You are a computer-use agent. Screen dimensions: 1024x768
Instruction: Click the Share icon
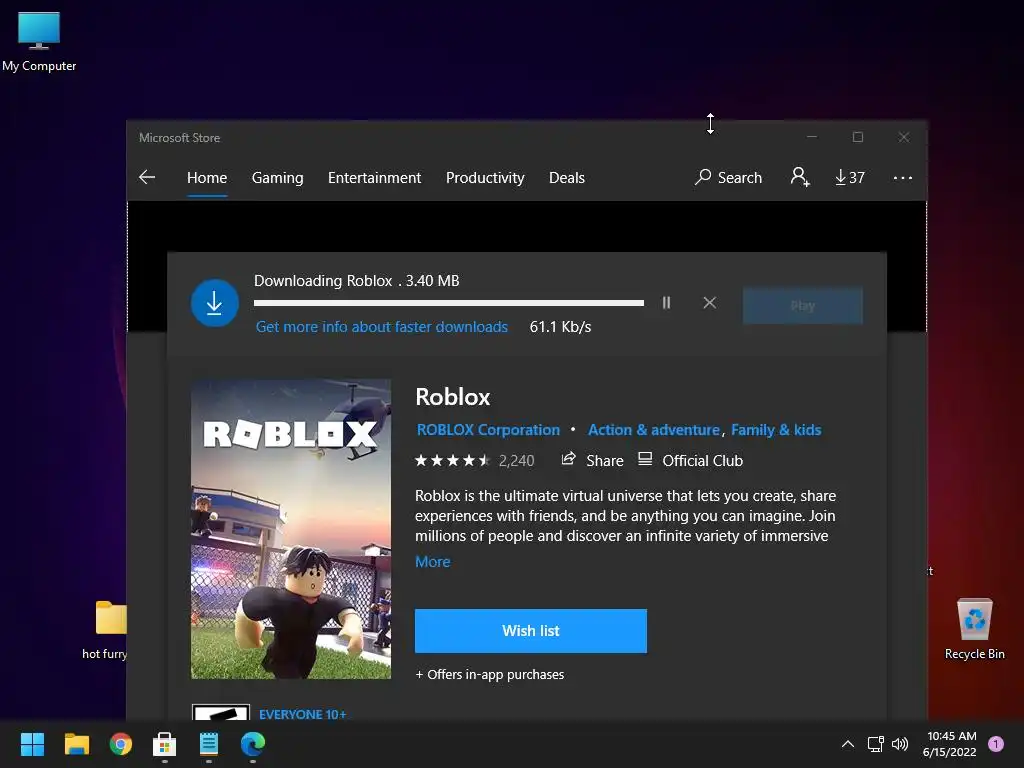click(x=568, y=459)
